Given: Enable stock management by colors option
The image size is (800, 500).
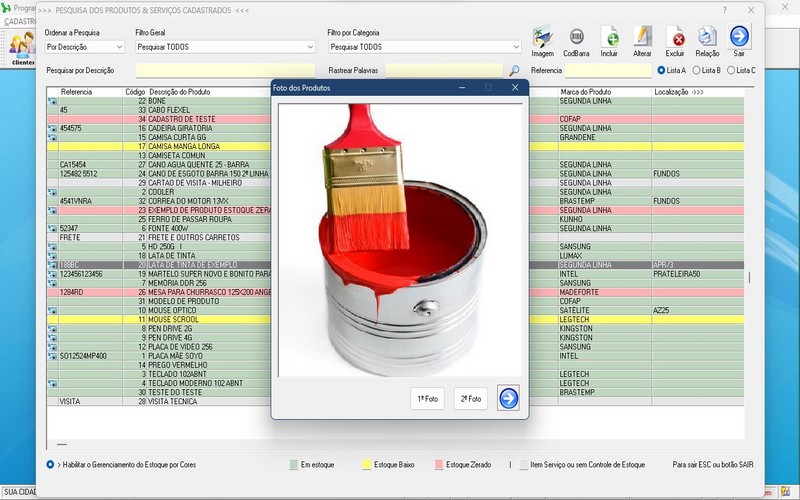Looking at the screenshot, I should coord(51,464).
